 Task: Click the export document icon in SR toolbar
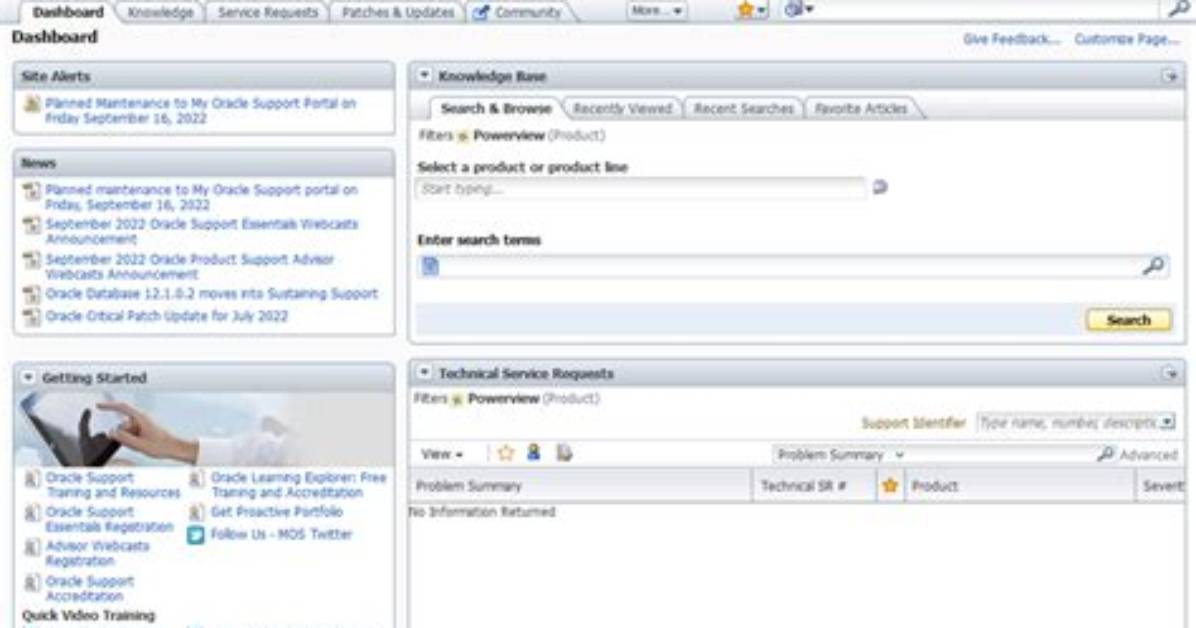[564, 453]
